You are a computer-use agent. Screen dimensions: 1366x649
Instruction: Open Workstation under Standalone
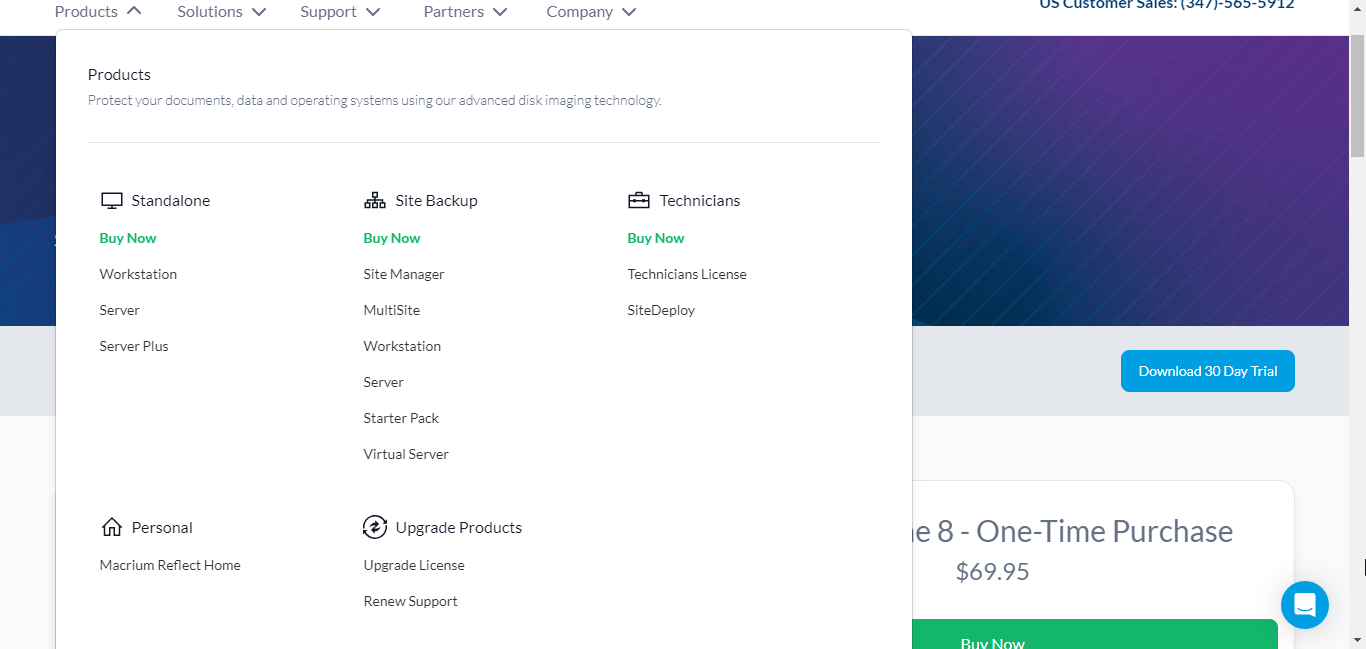click(x=138, y=274)
